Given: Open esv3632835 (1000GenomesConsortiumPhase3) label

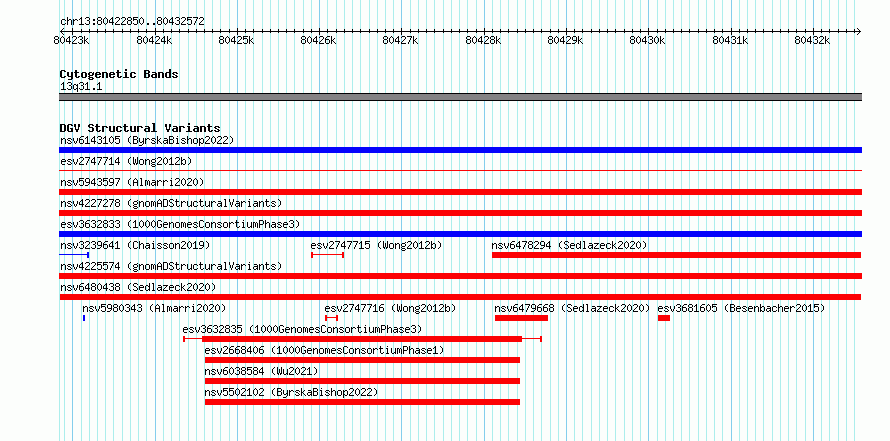Looking at the screenshot, I should click(x=302, y=329).
